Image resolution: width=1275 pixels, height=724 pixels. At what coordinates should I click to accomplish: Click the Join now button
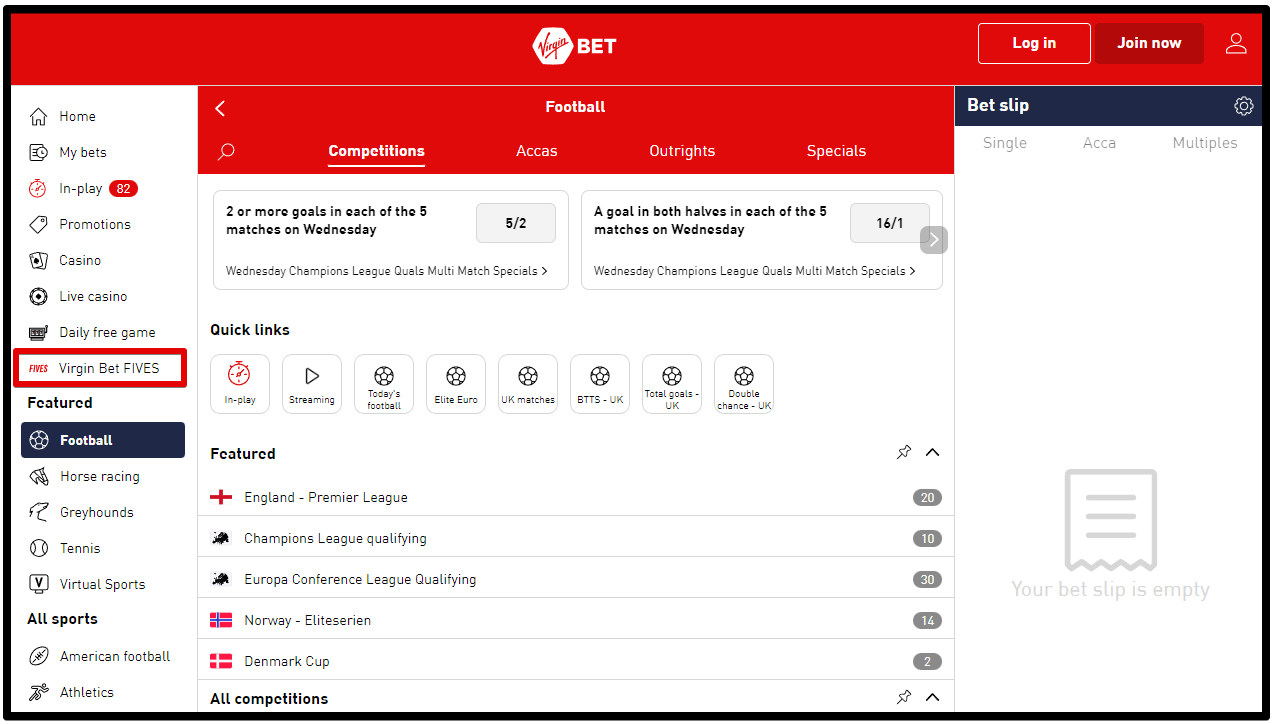[1149, 43]
